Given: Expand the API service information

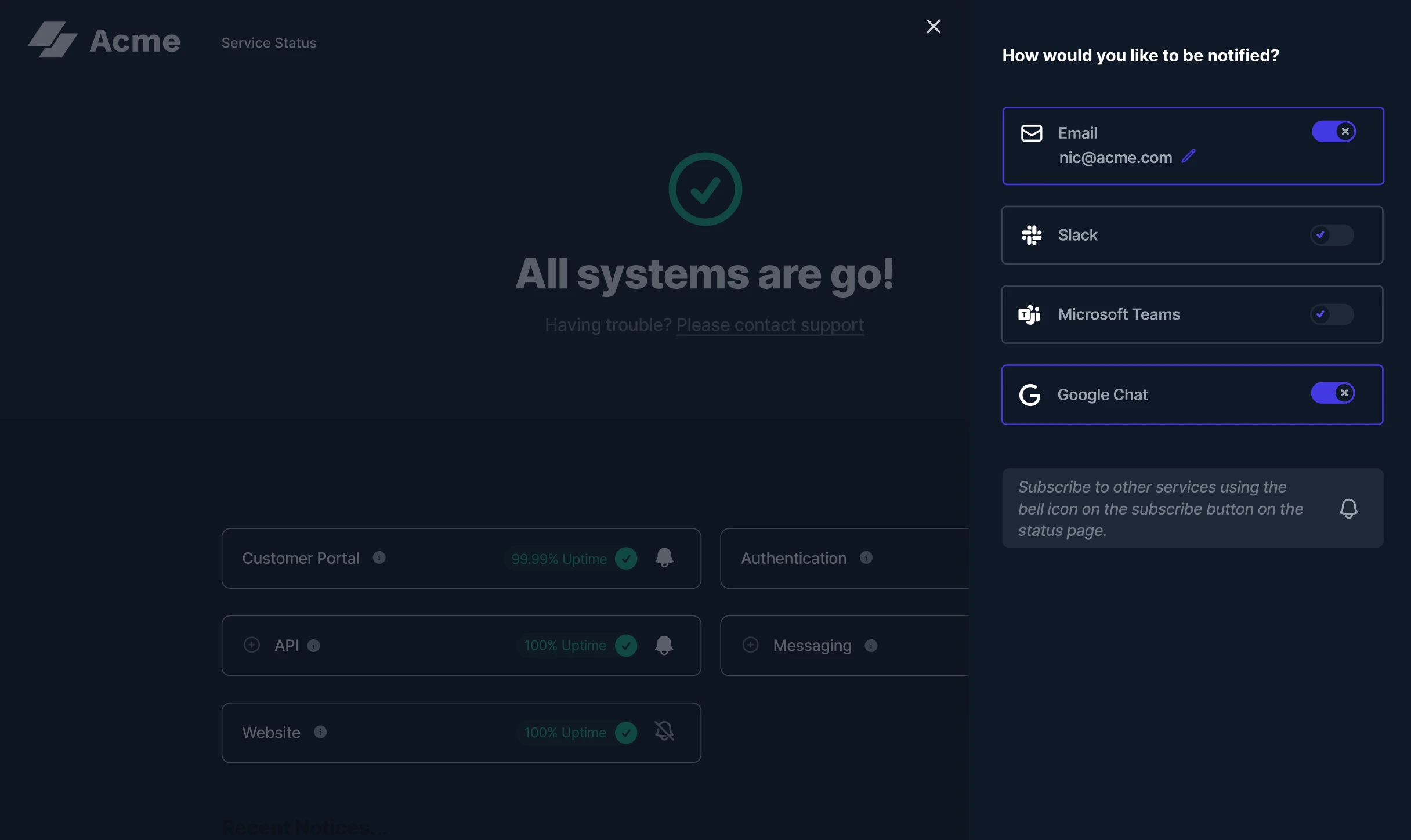Looking at the screenshot, I should pos(251,645).
